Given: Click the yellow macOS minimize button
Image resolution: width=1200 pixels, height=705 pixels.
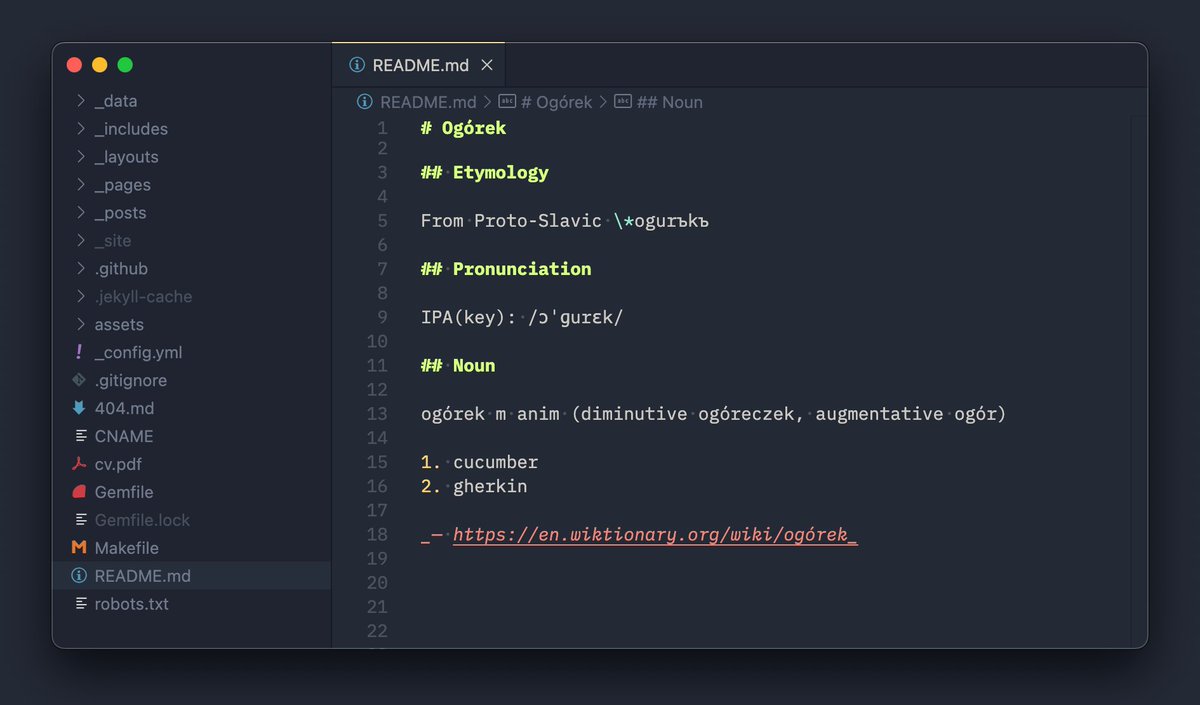Looking at the screenshot, I should point(99,65).
